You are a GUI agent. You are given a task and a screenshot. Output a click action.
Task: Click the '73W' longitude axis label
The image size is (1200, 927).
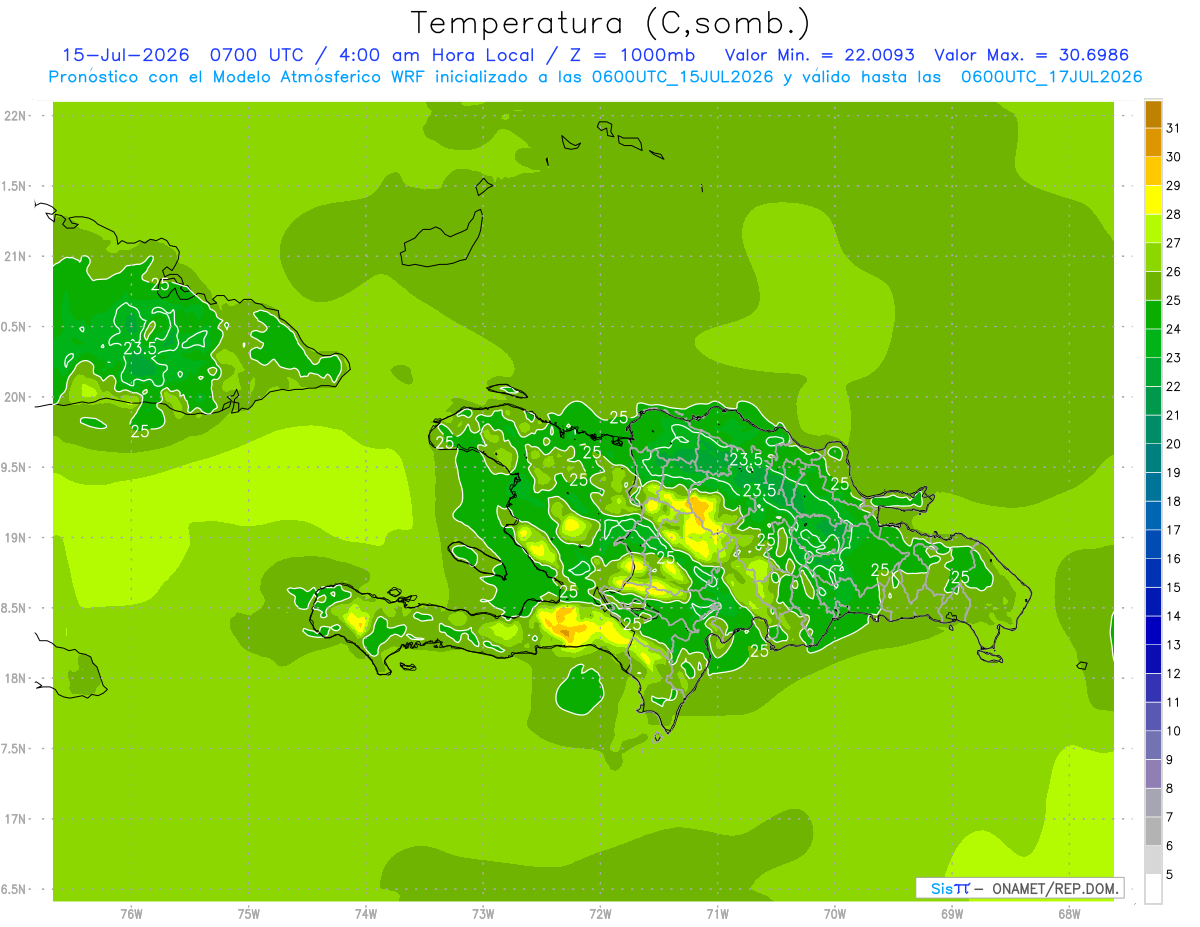tap(483, 914)
